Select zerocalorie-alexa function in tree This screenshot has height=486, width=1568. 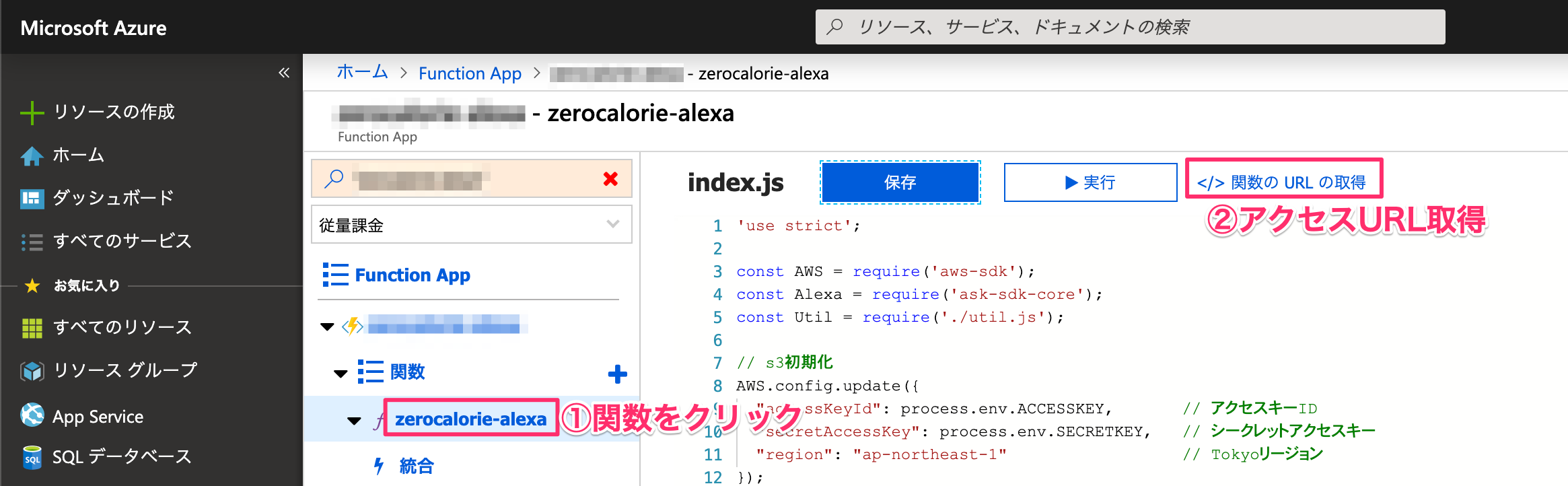click(x=470, y=419)
